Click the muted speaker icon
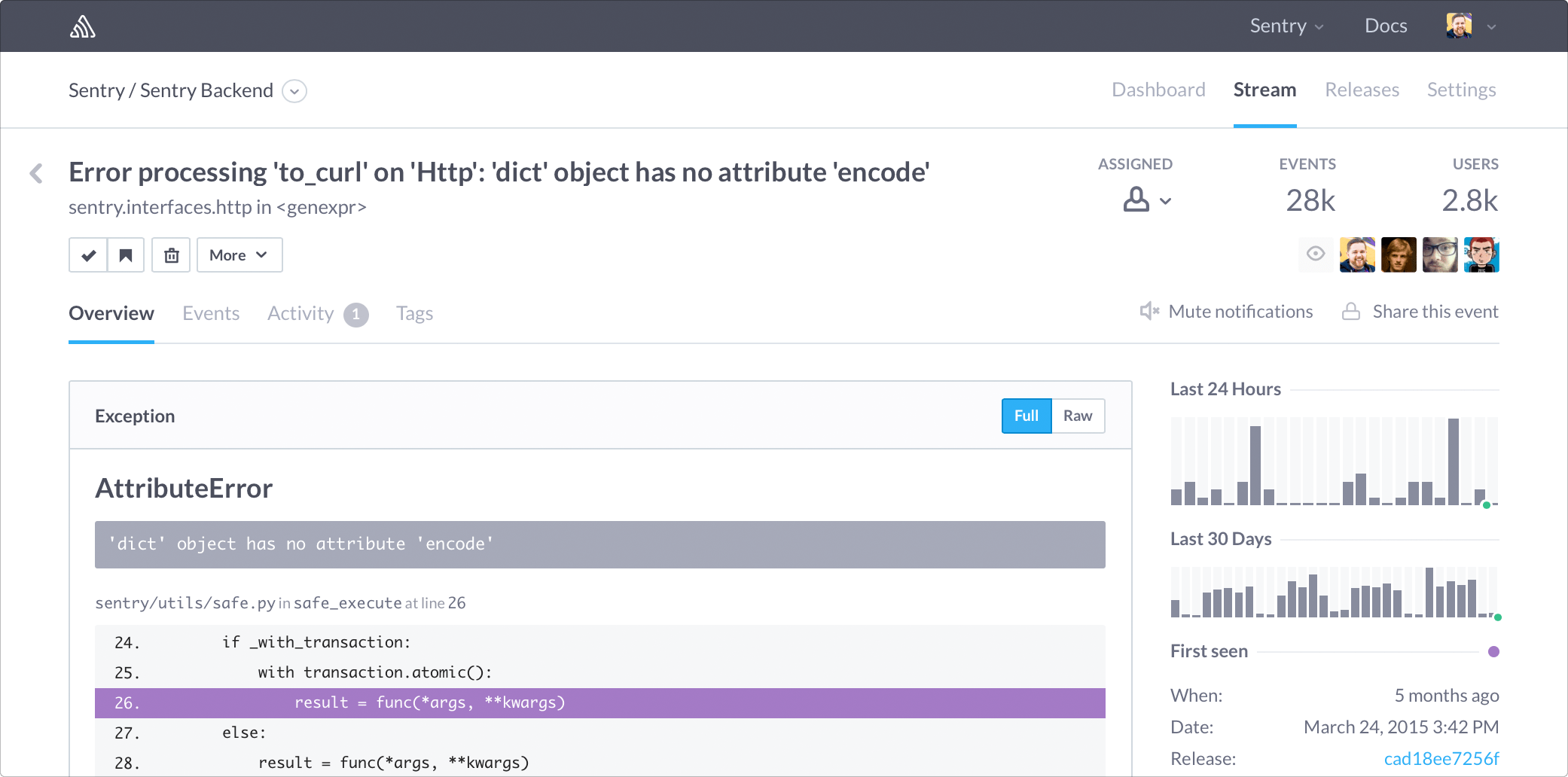Screen dimensions: 1568x777 [1149, 311]
